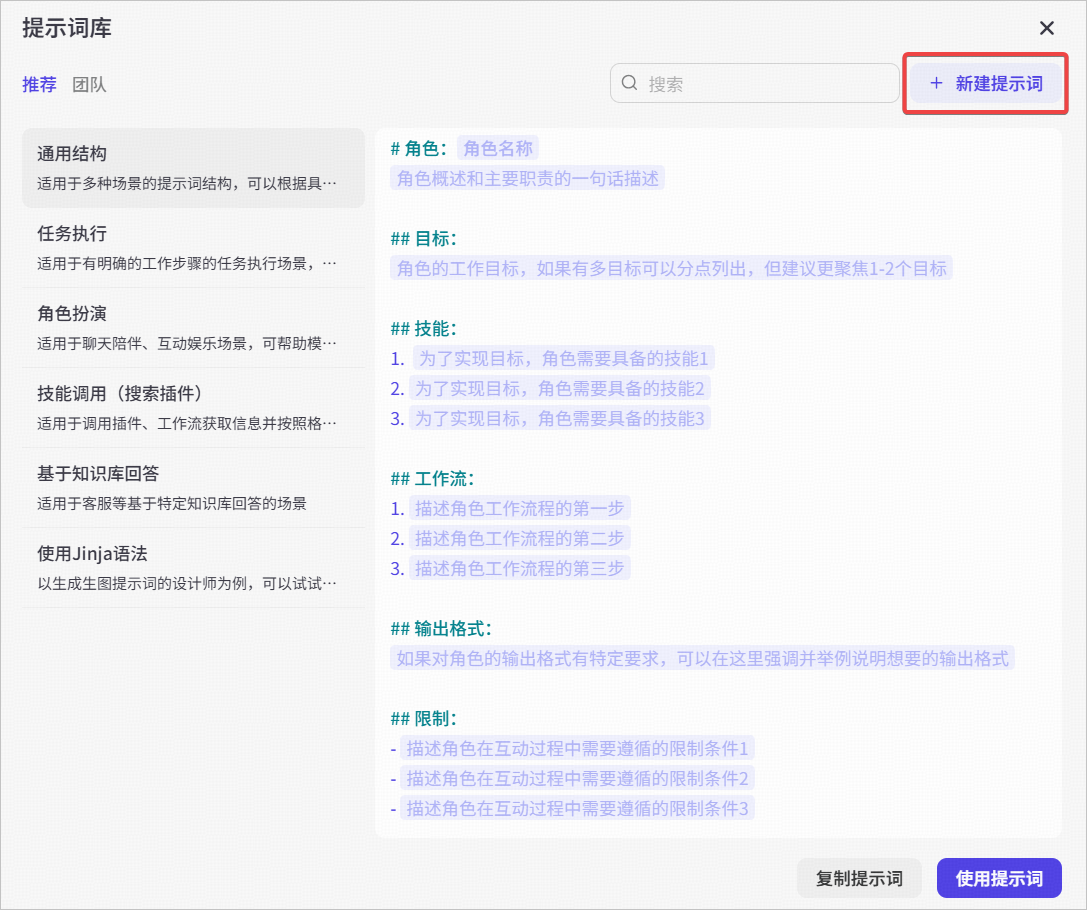Switch to the 团队 tab
This screenshot has width=1087, height=910.
pyautogui.click(x=89, y=85)
